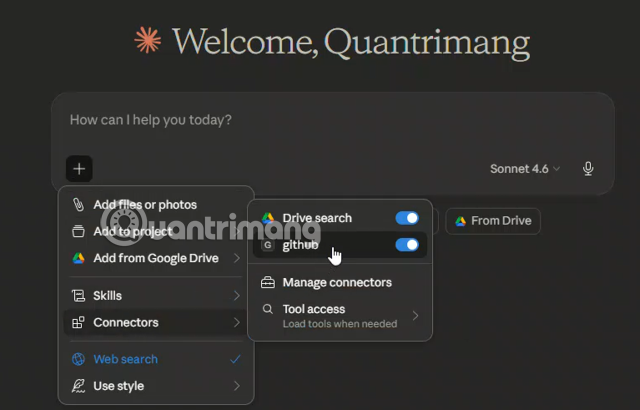The height and width of the screenshot is (410, 640).
Task: Click the plus attachment button
Action: point(79,169)
